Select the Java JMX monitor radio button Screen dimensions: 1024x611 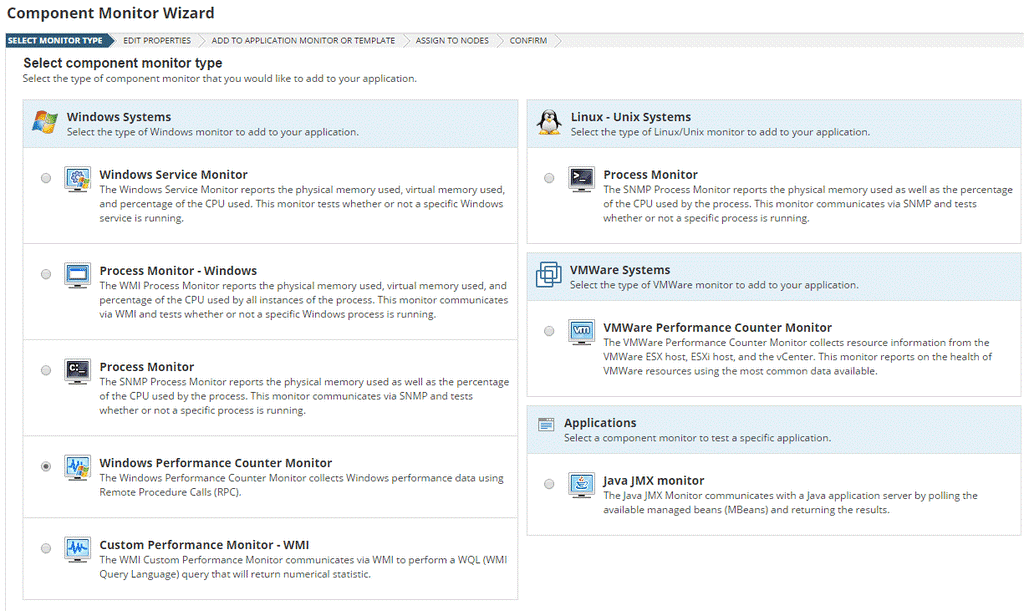click(x=549, y=484)
